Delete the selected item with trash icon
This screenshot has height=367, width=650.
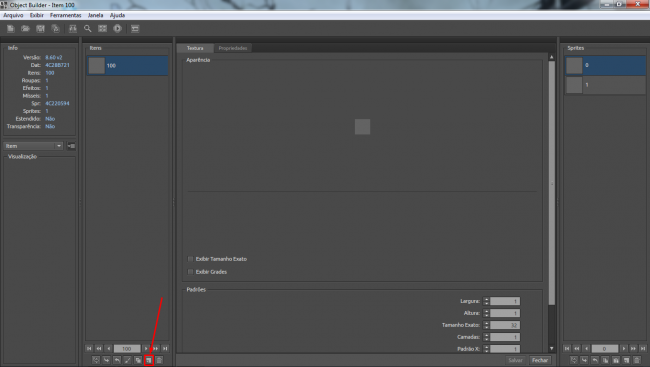click(159, 360)
